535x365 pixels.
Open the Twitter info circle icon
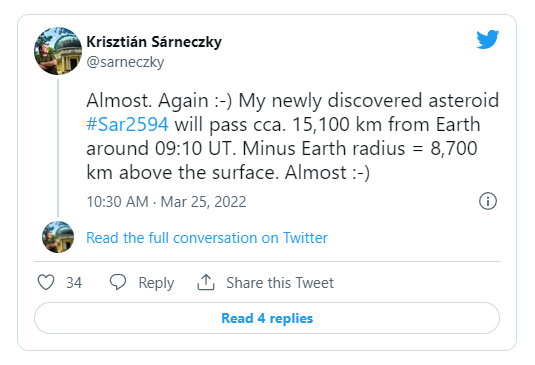tap(488, 201)
